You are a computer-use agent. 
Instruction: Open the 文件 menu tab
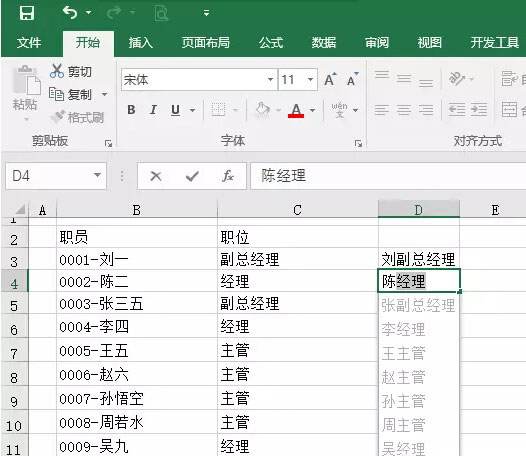coord(29,43)
